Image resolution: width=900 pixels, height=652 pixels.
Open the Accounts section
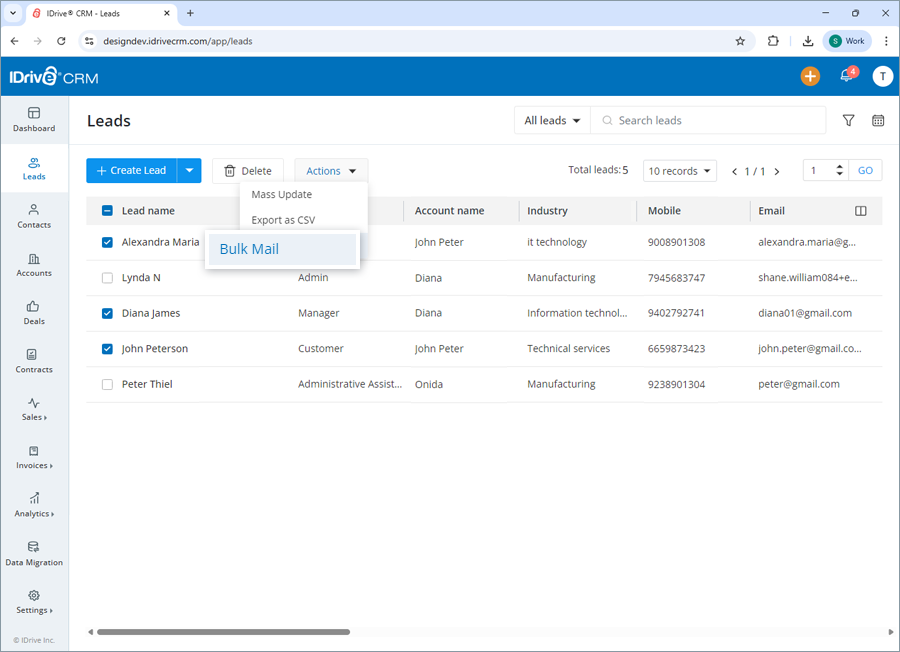[x=33, y=263]
